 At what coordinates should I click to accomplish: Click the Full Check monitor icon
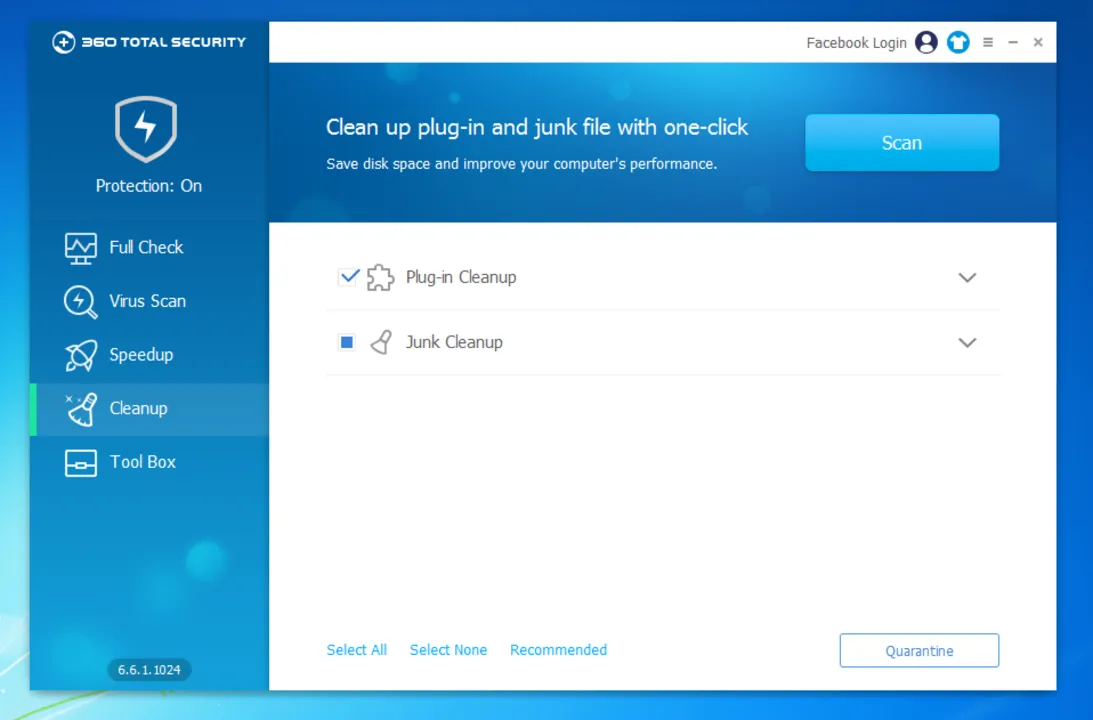pos(81,248)
